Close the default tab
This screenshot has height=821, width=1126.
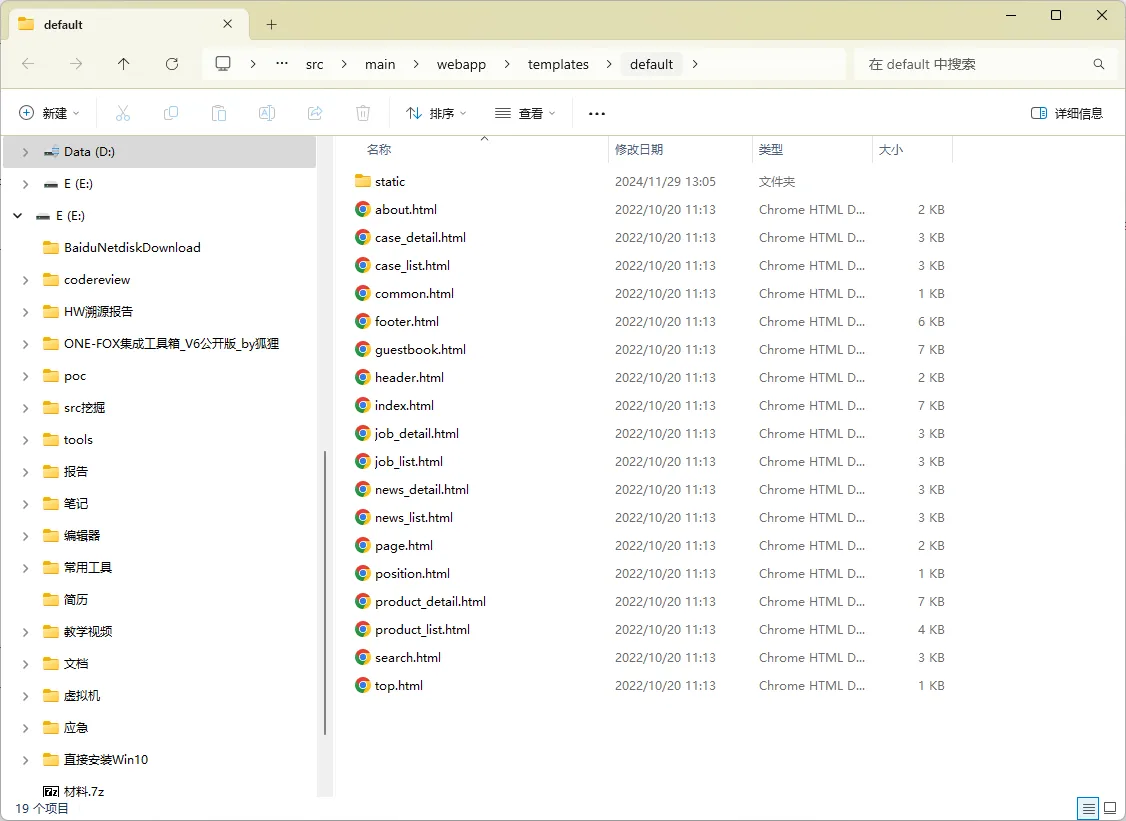pyautogui.click(x=228, y=24)
